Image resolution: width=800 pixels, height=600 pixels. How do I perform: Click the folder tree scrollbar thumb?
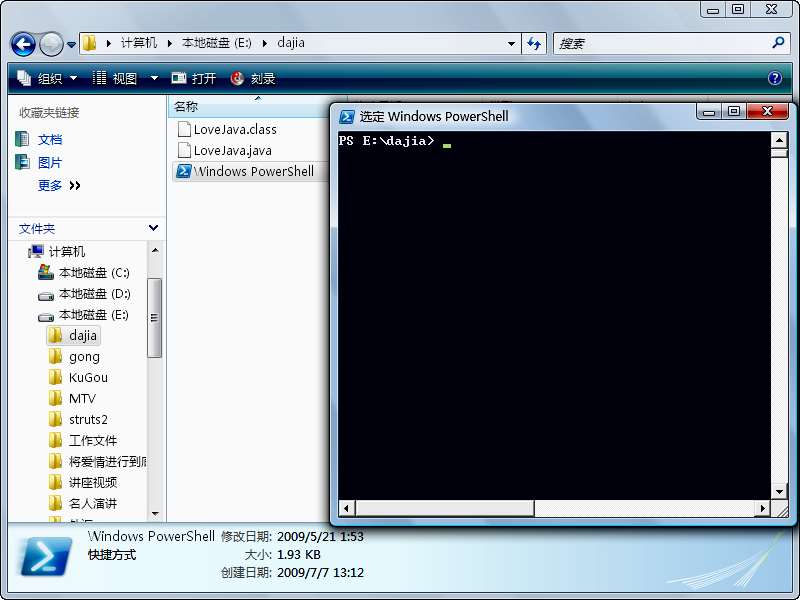pyautogui.click(x=155, y=318)
